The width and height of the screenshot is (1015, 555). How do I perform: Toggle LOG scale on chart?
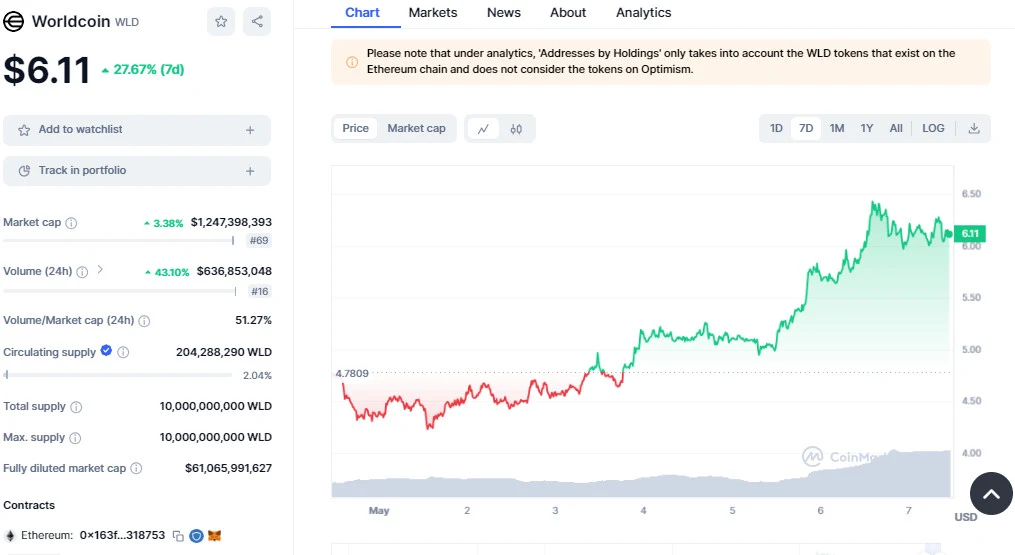tap(933, 128)
